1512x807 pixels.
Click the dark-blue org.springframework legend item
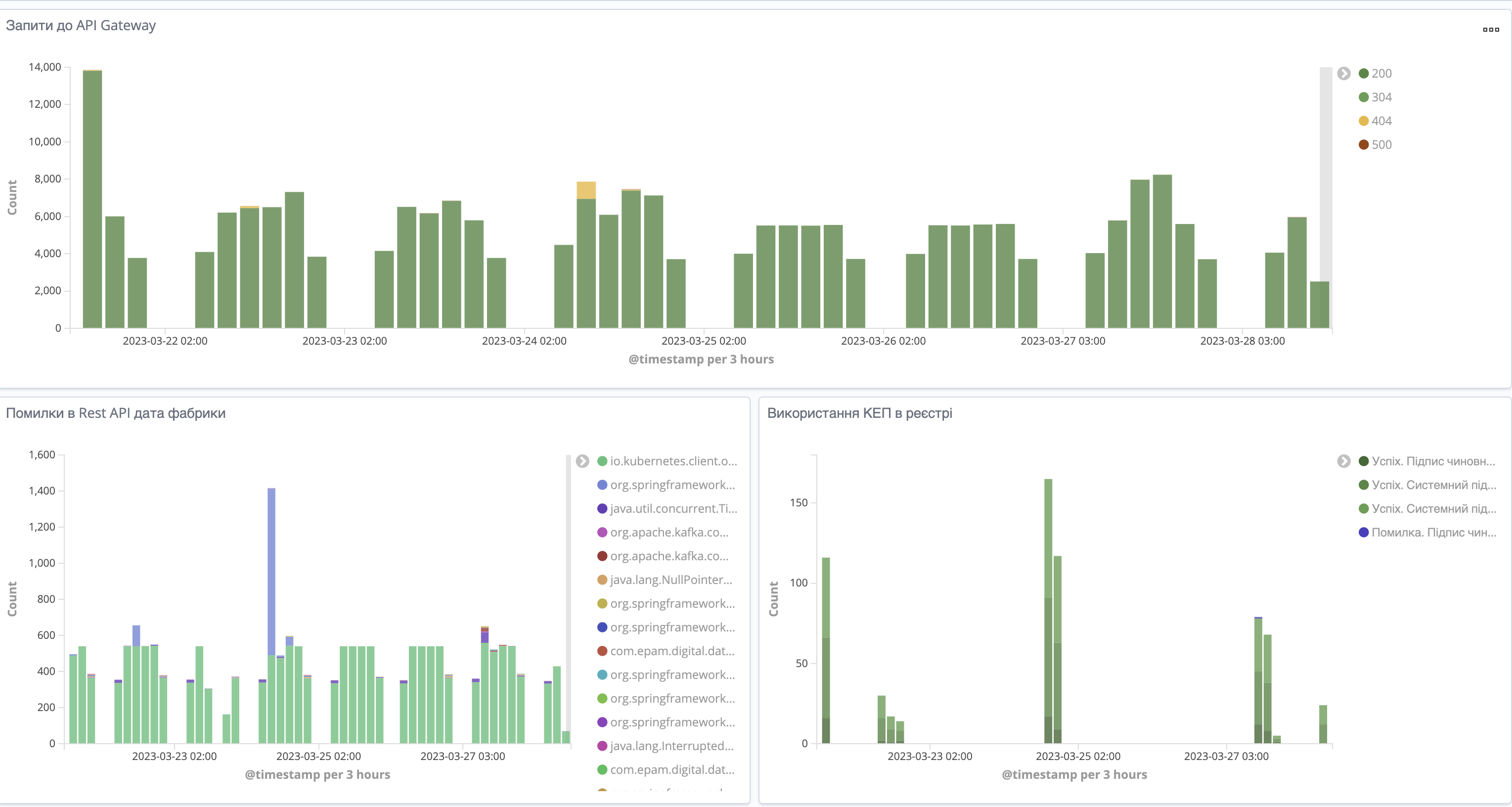point(666,628)
